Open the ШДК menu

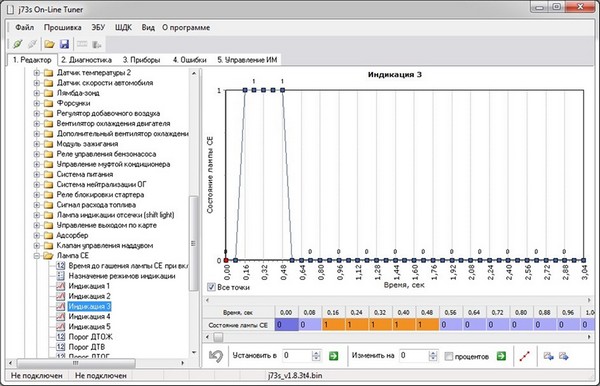(123, 28)
